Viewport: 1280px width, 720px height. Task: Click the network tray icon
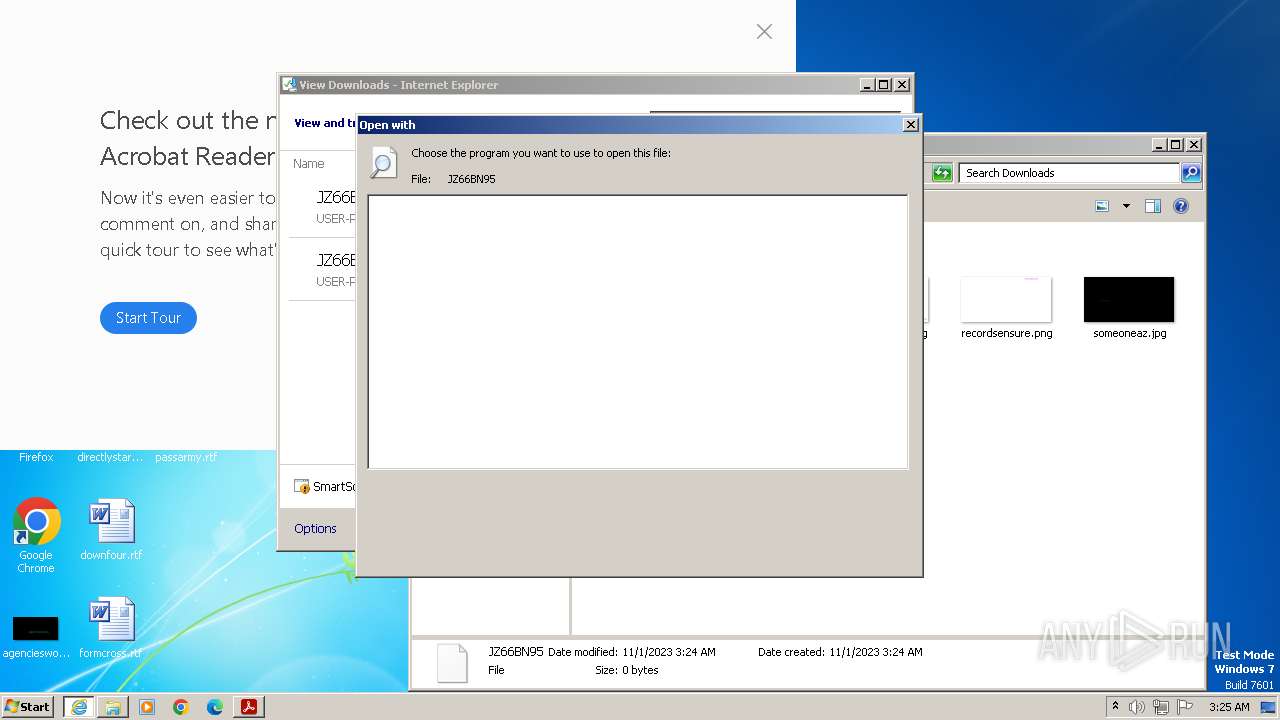[x=1161, y=707]
